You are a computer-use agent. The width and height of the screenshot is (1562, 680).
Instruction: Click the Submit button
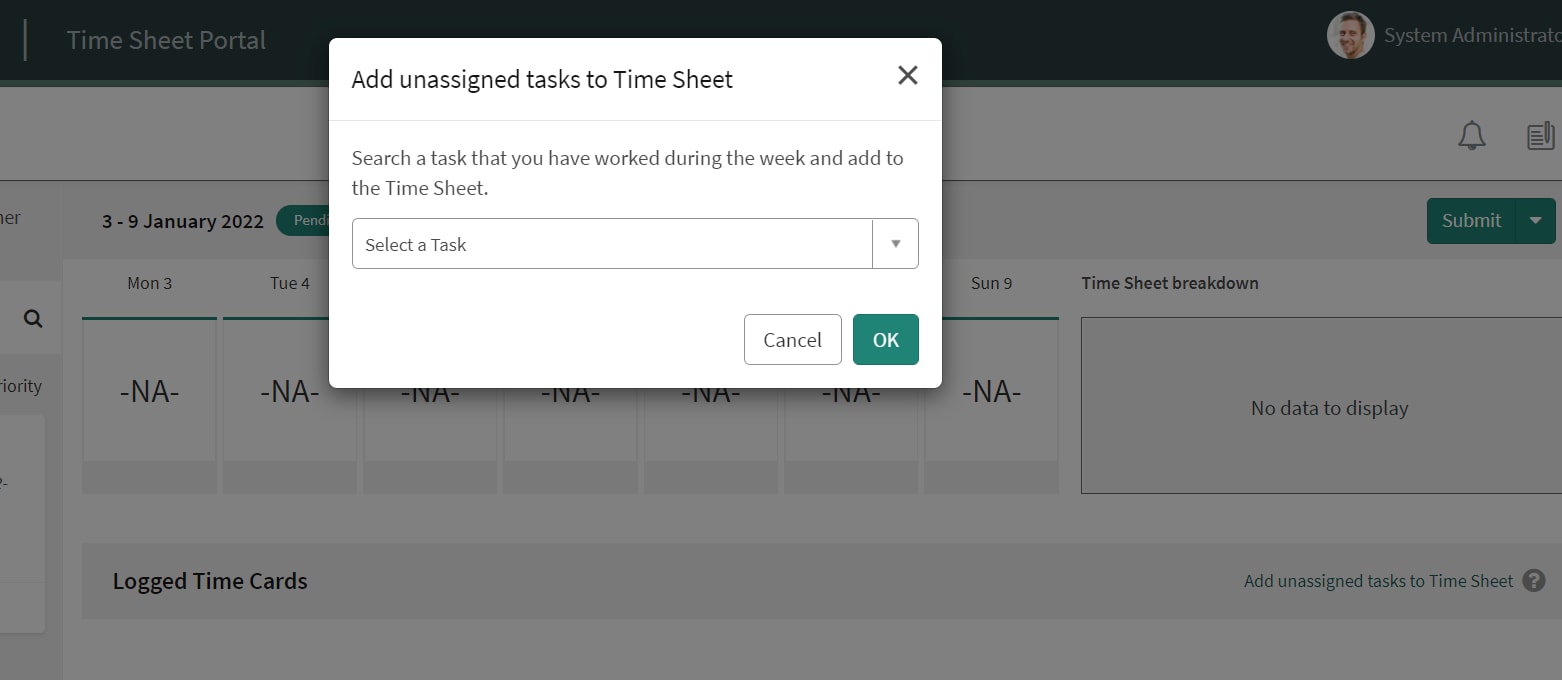point(1471,220)
